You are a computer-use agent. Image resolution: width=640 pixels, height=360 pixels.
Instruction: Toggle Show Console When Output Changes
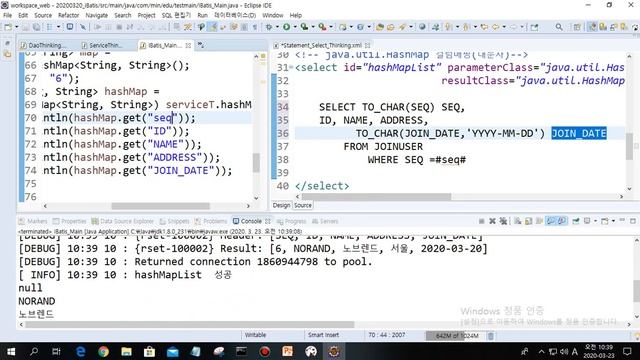click(551, 221)
